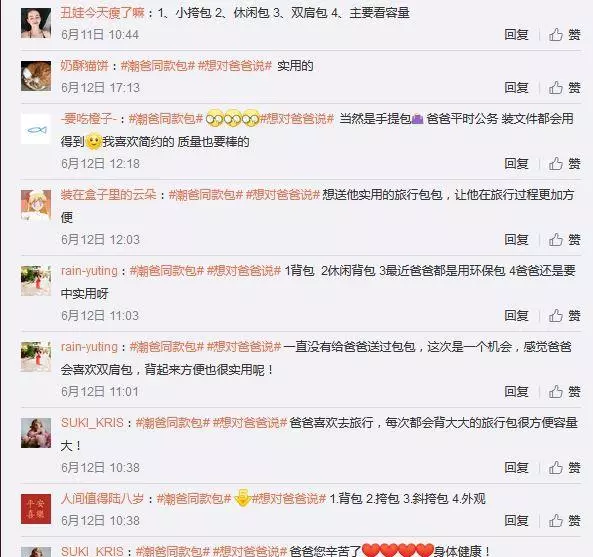Reply to 人间值得陆八岁's comment
Viewport: 593px width, 557px height.
tap(516, 521)
